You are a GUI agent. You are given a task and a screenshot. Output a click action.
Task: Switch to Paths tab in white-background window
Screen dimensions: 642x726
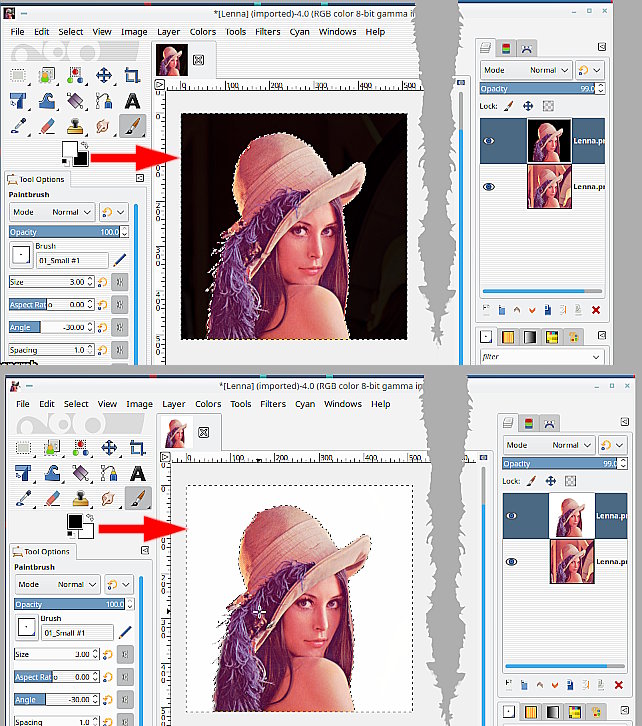coord(549,423)
